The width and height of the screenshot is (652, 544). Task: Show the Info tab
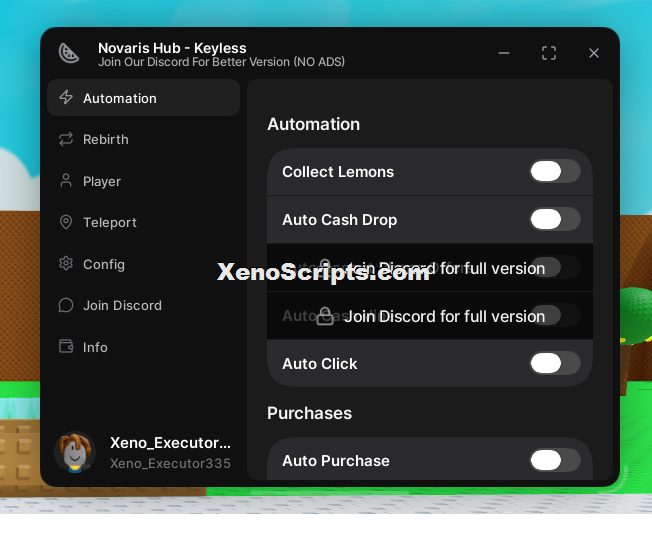(143, 346)
